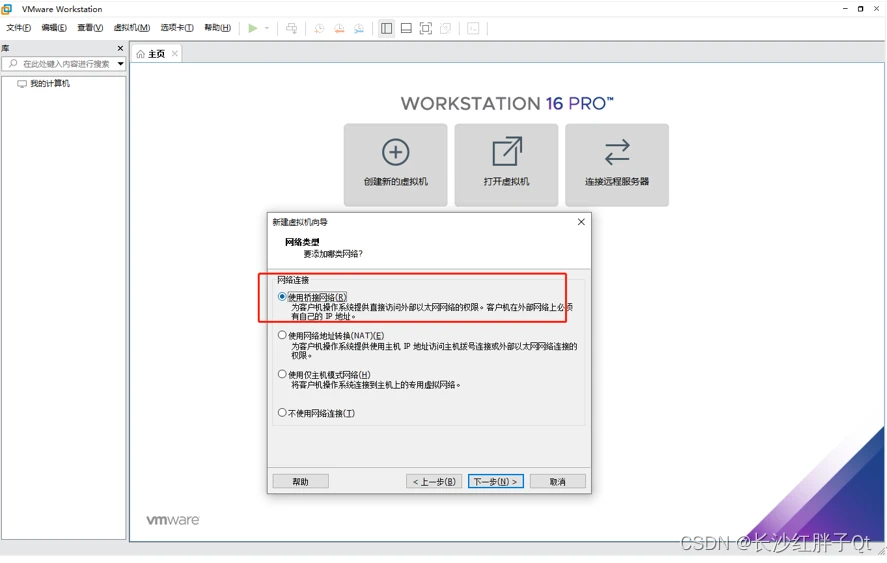Close the 库 library panel
887x563 pixels.
120,48
